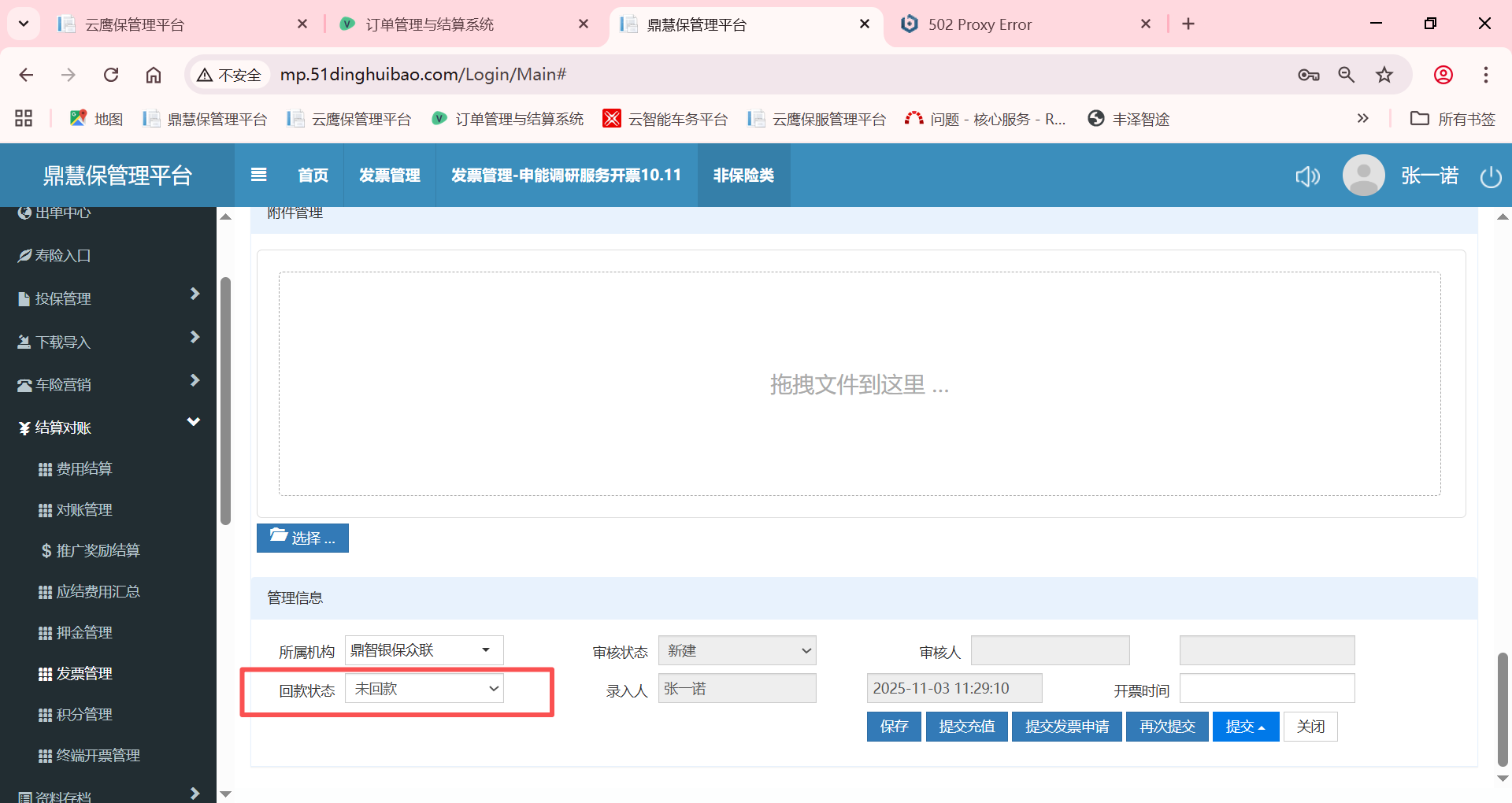Open the zoom magnifier icon in address bar
Screen dimensions: 1512x803
1347,75
